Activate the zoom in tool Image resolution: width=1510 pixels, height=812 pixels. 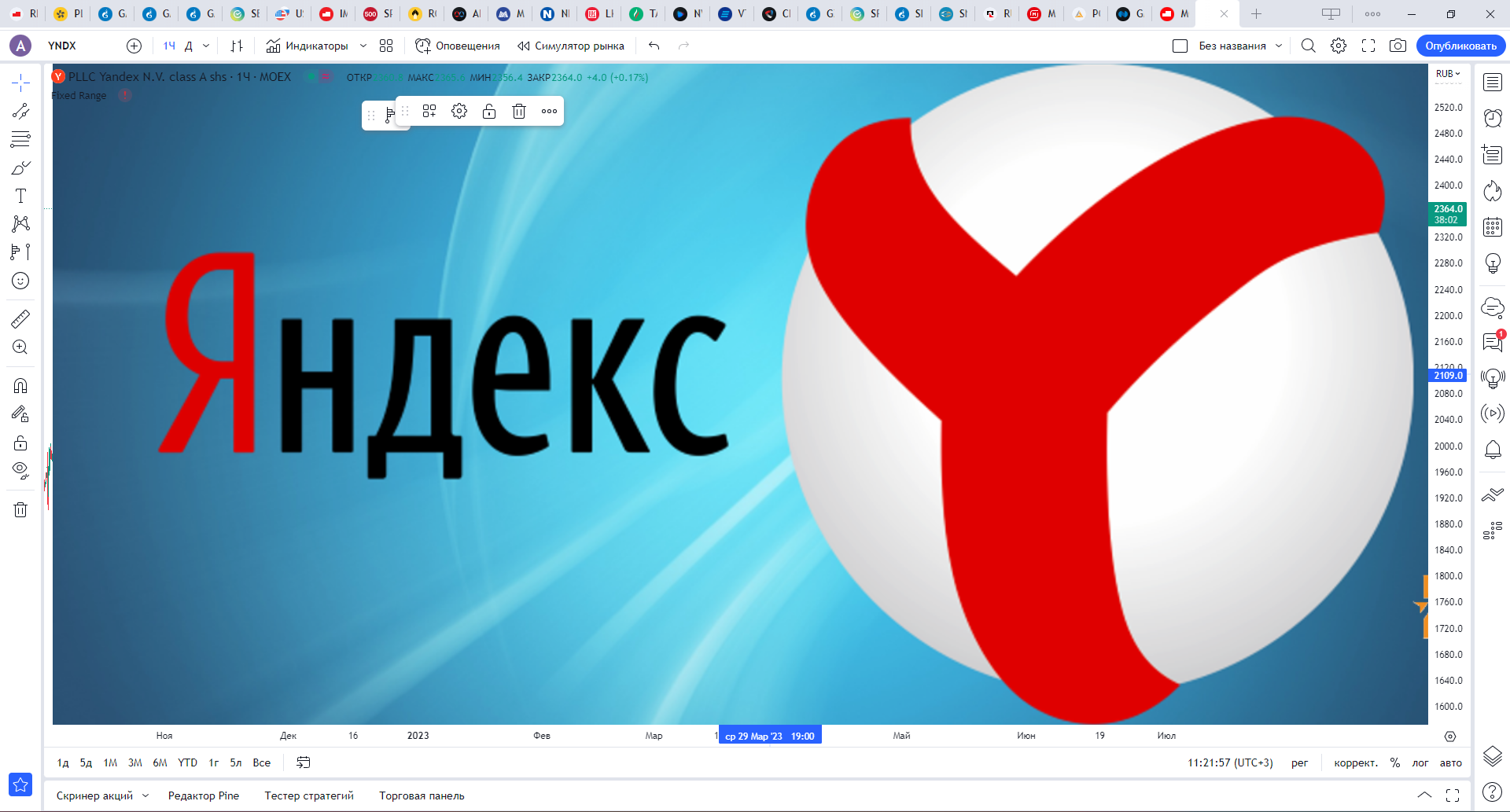[20, 347]
